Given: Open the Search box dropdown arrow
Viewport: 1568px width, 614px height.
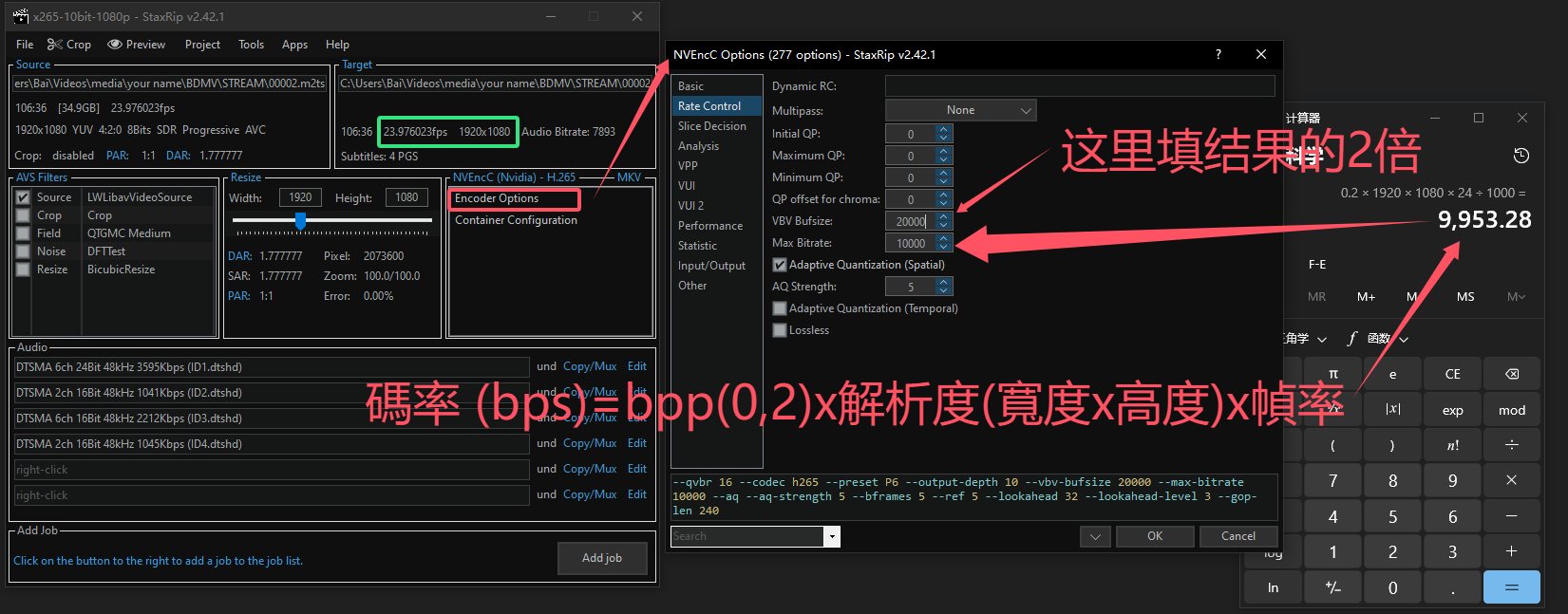Looking at the screenshot, I should [832, 537].
